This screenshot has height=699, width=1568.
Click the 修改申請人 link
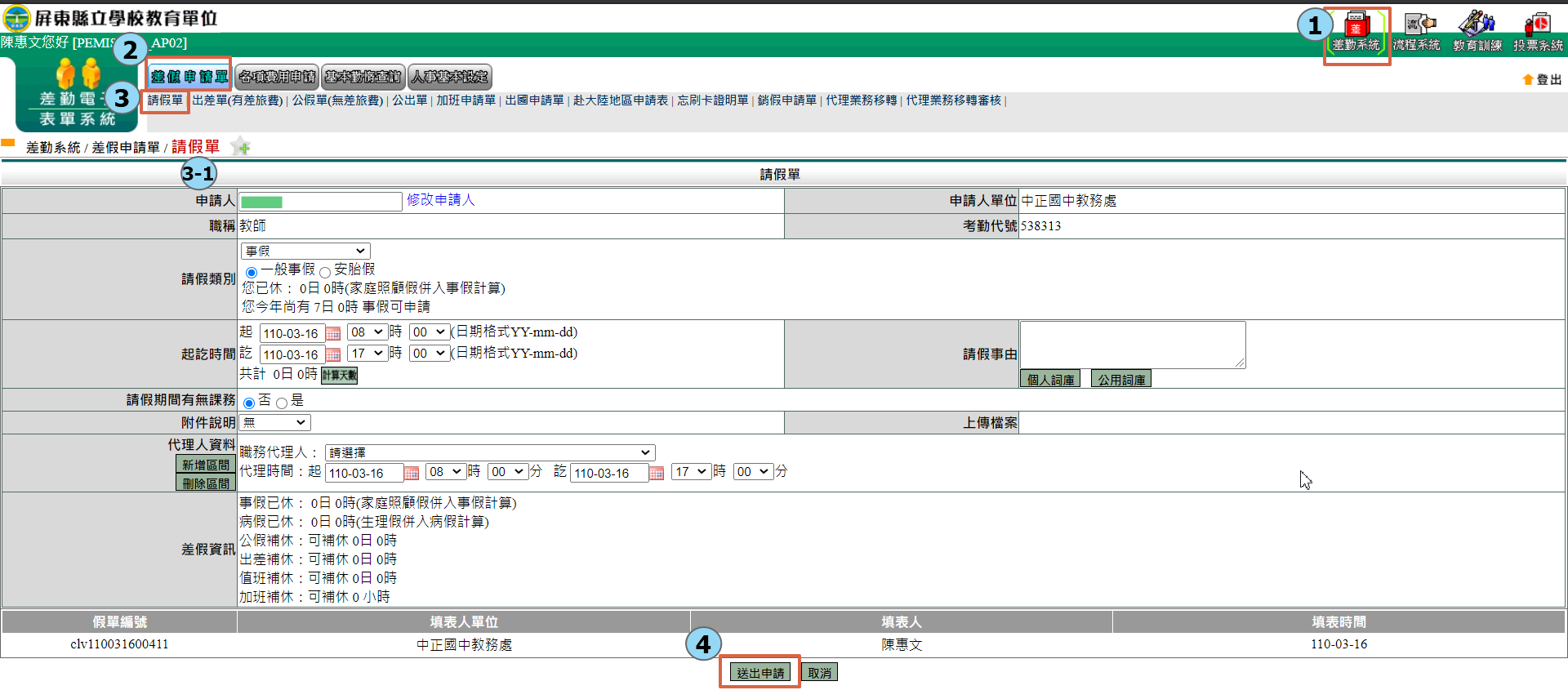pyautogui.click(x=441, y=200)
